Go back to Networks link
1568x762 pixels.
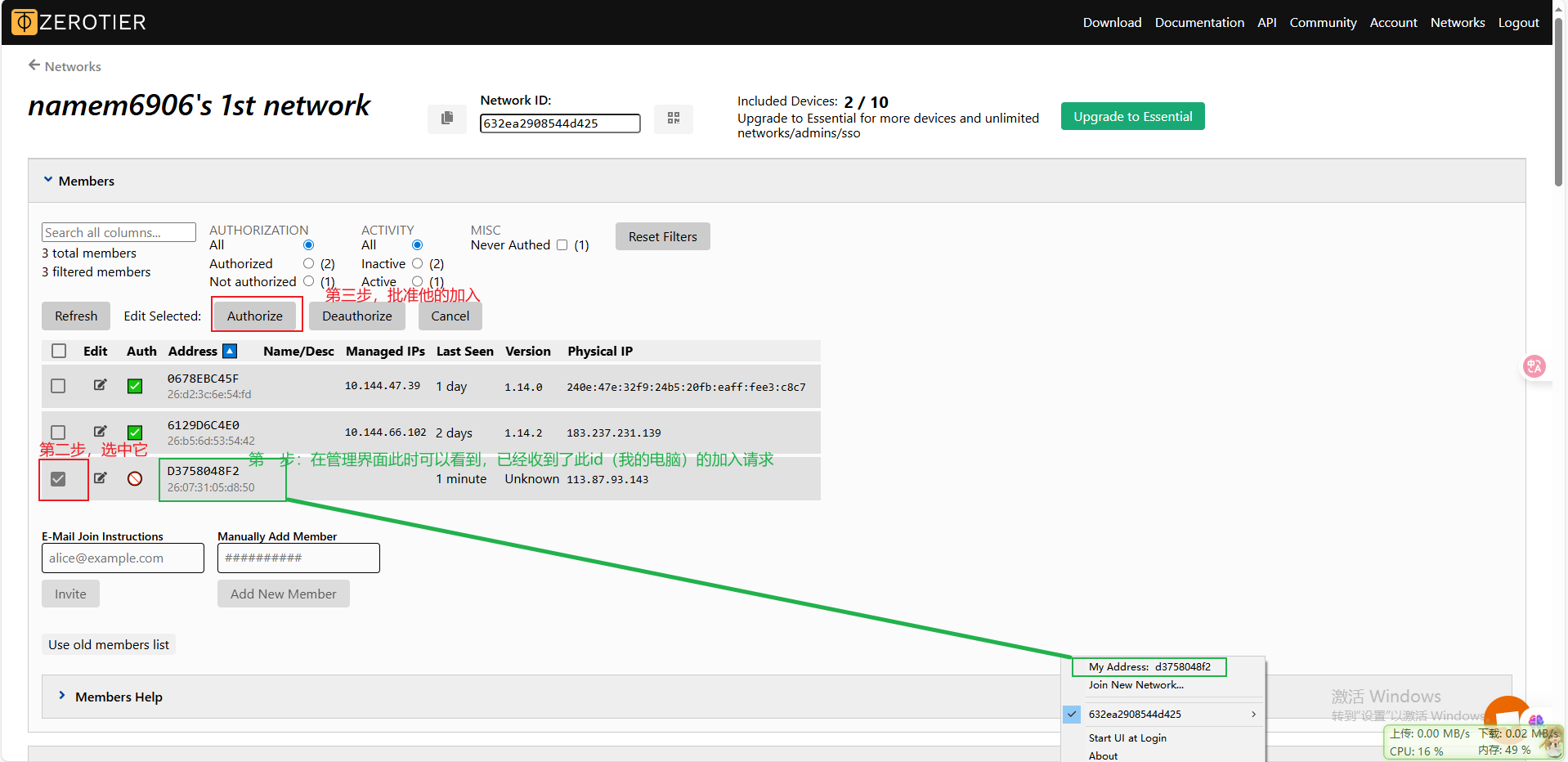coord(73,66)
